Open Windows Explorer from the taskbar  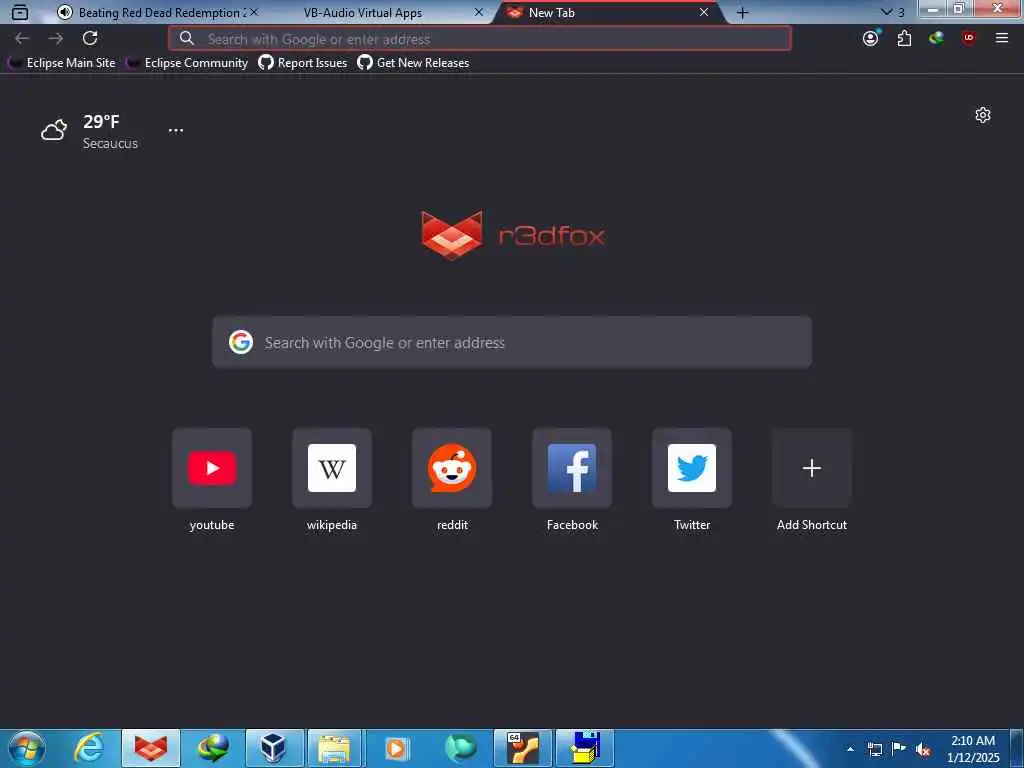pos(335,748)
